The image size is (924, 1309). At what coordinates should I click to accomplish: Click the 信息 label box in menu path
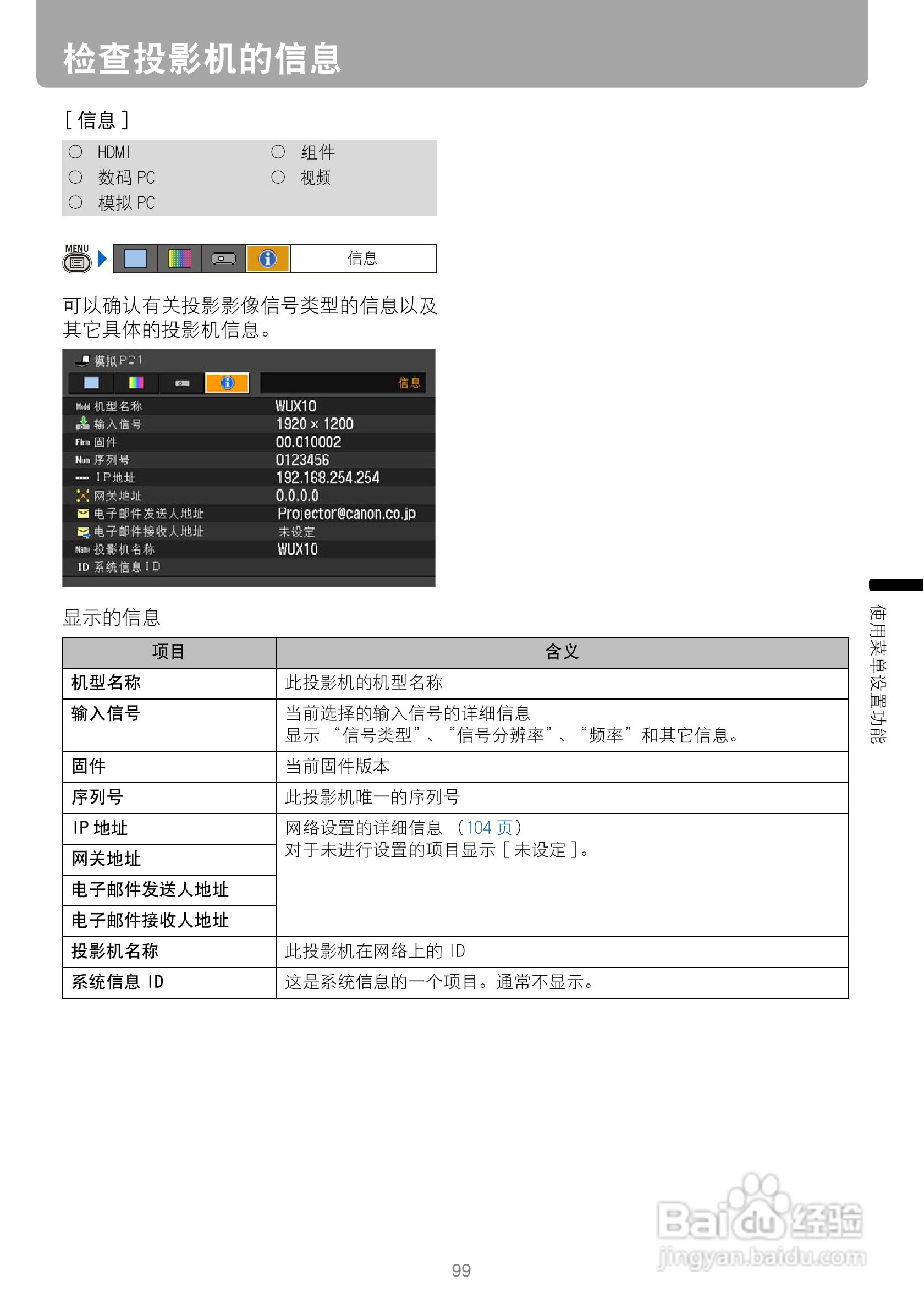(x=363, y=259)
